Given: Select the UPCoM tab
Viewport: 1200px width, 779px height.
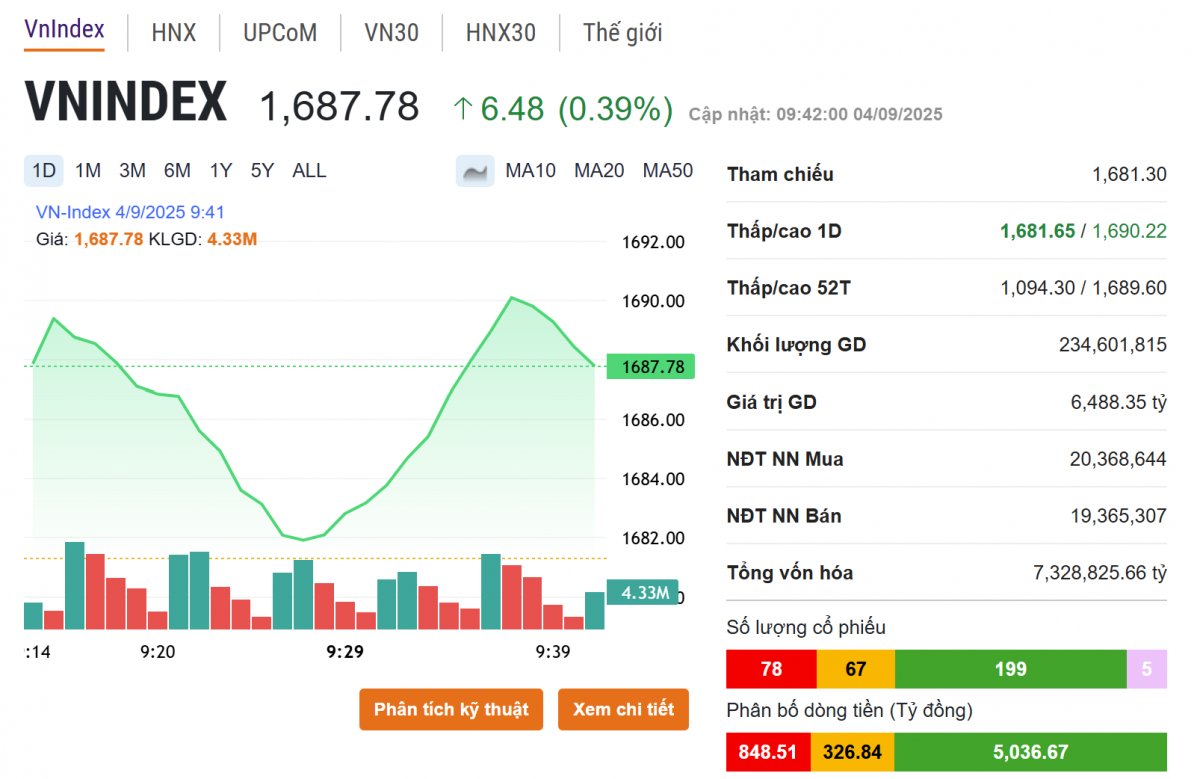Looking at the screenshot, I should point(280,33).
